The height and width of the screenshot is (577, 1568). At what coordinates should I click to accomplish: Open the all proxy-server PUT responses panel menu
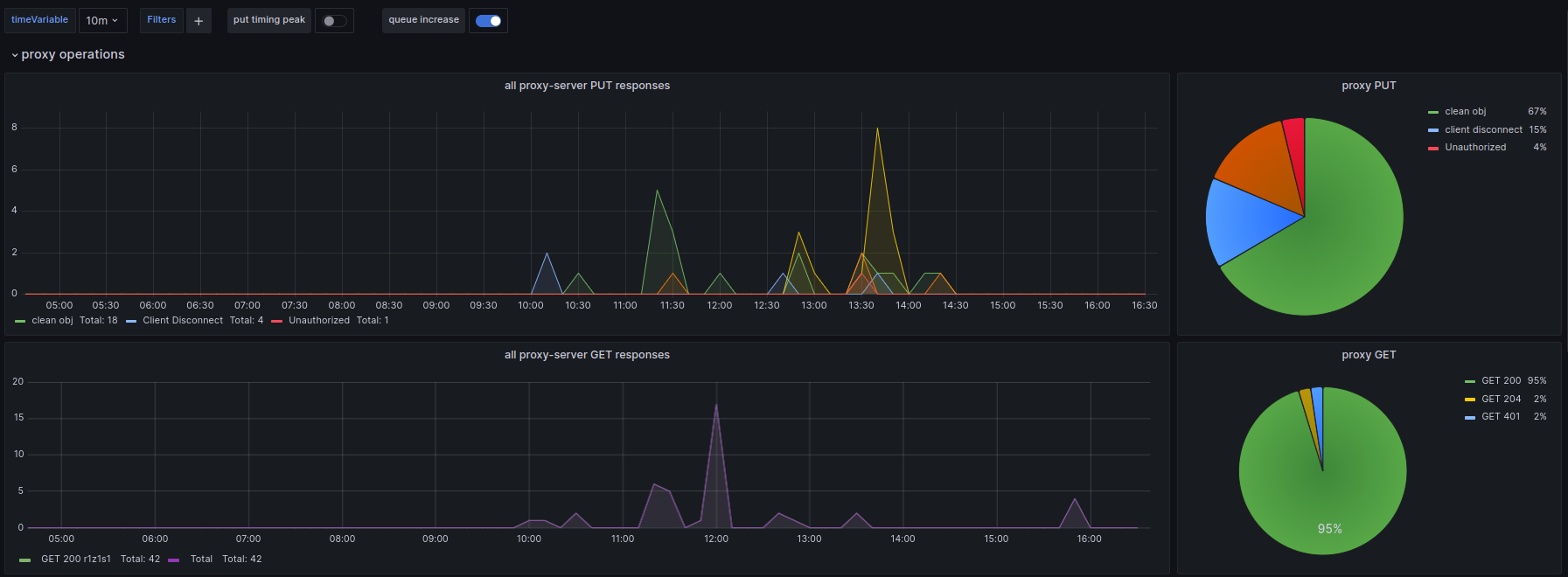(x=587, y=86)
